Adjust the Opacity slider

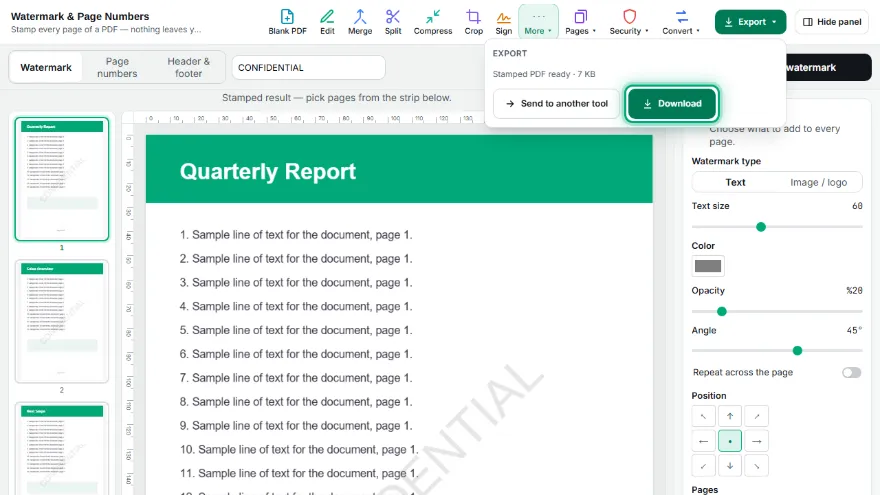(777, 311)
